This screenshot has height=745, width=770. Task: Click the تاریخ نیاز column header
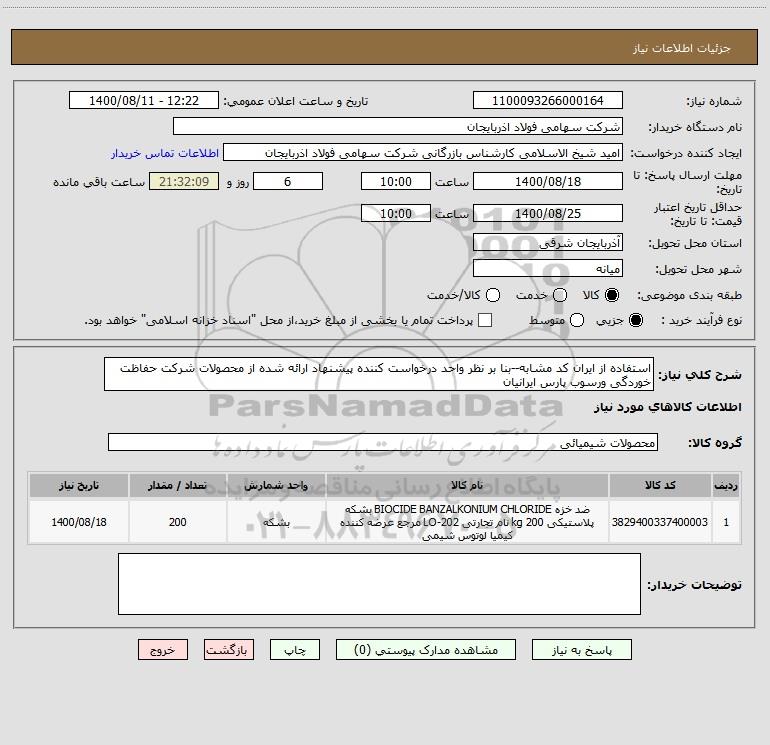coord(79,485)
